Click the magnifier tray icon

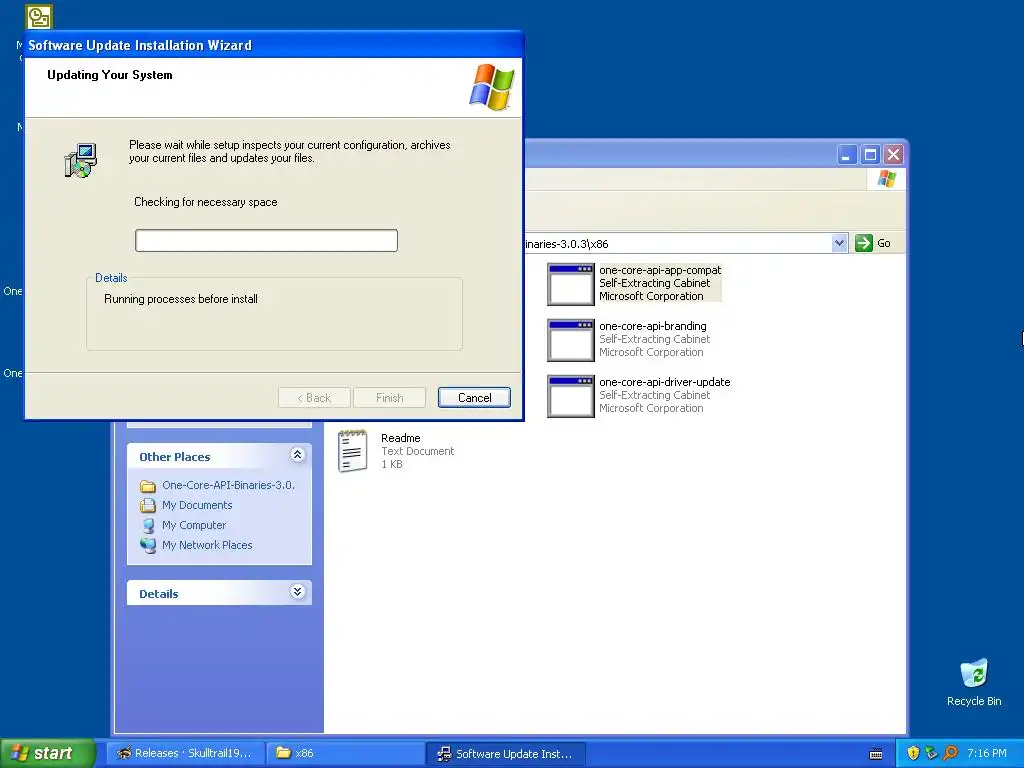(x=950, y=753)
